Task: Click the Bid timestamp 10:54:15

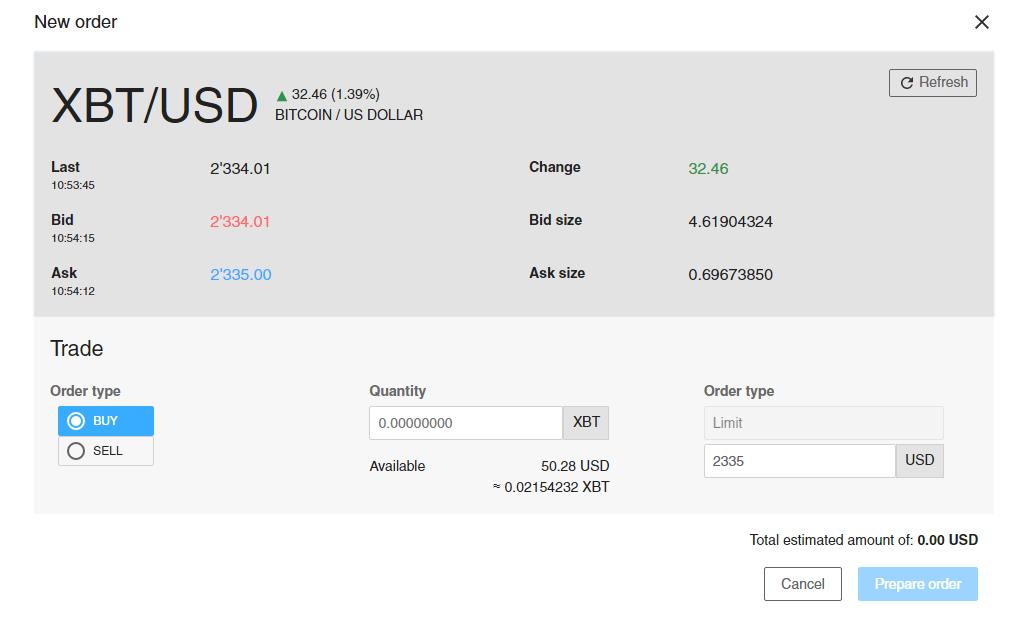Action: (73, 239)
